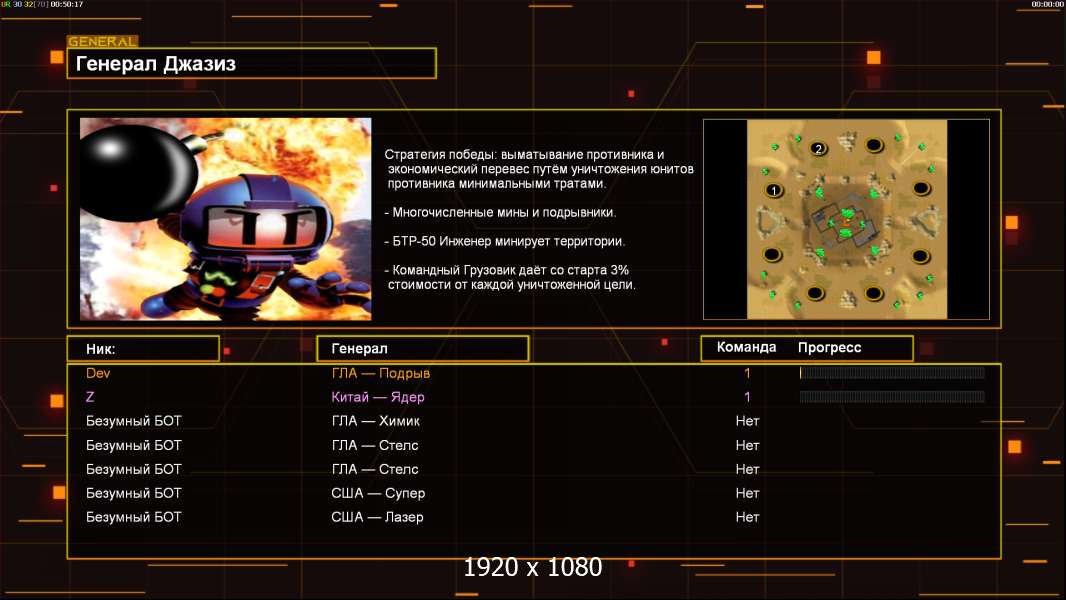Screen dimensions: 1066x600
Task: Click the 00:50:17 timer at top left
Action: click(67, 4)
